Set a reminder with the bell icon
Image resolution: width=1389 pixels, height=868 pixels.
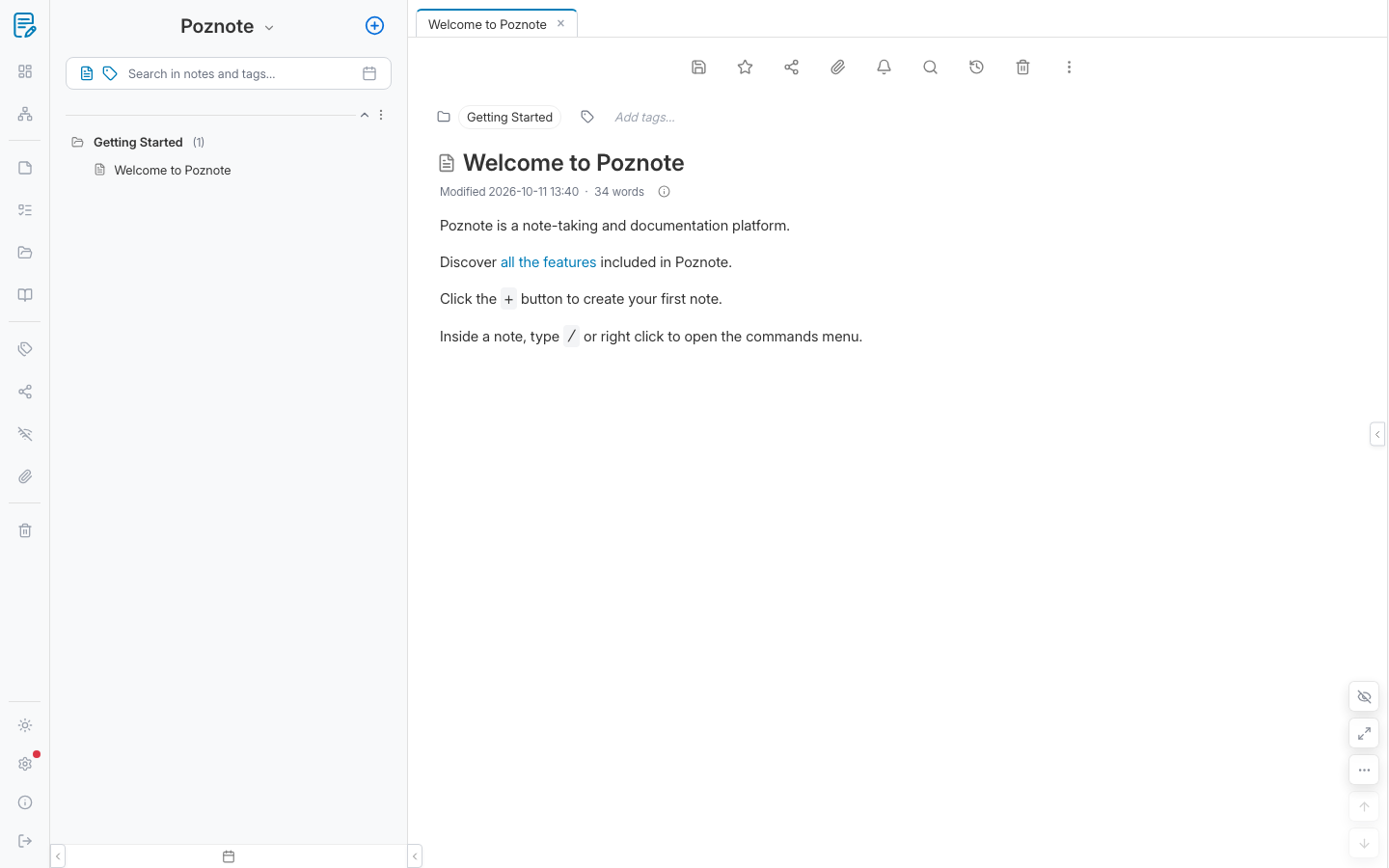point(885,68)
